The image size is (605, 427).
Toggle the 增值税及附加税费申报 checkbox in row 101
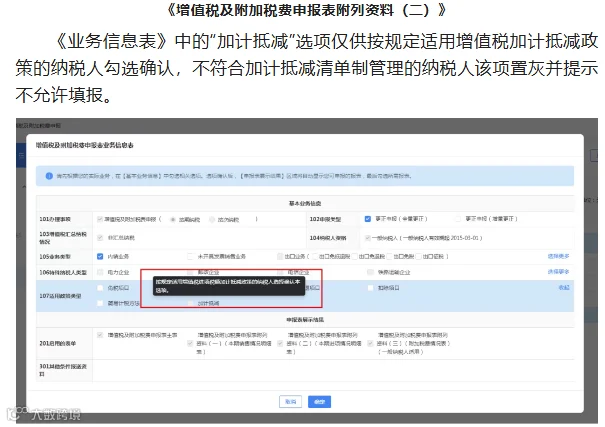coord(100,219)
